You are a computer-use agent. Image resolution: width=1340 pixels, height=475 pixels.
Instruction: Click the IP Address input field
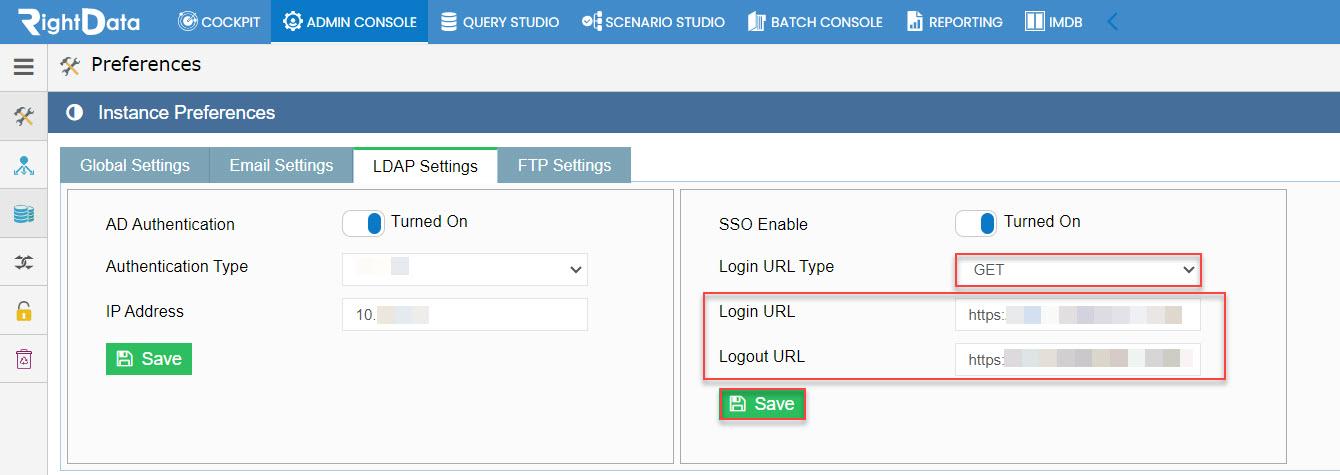pos(465,314)
